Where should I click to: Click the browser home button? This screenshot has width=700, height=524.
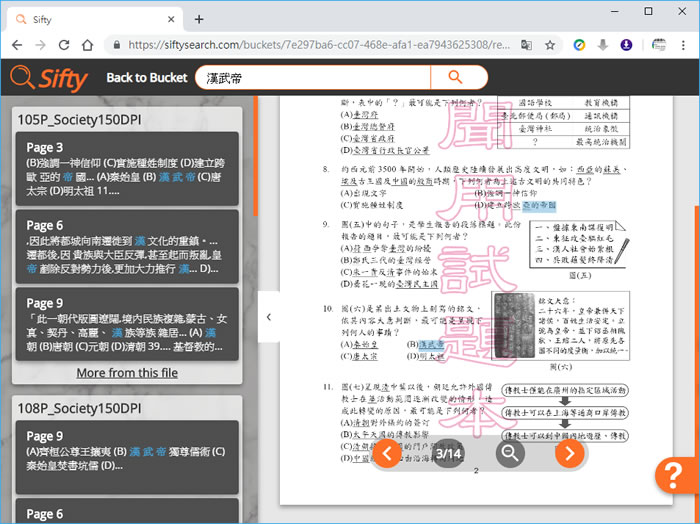pyautogui.click(x=89, y=45)
